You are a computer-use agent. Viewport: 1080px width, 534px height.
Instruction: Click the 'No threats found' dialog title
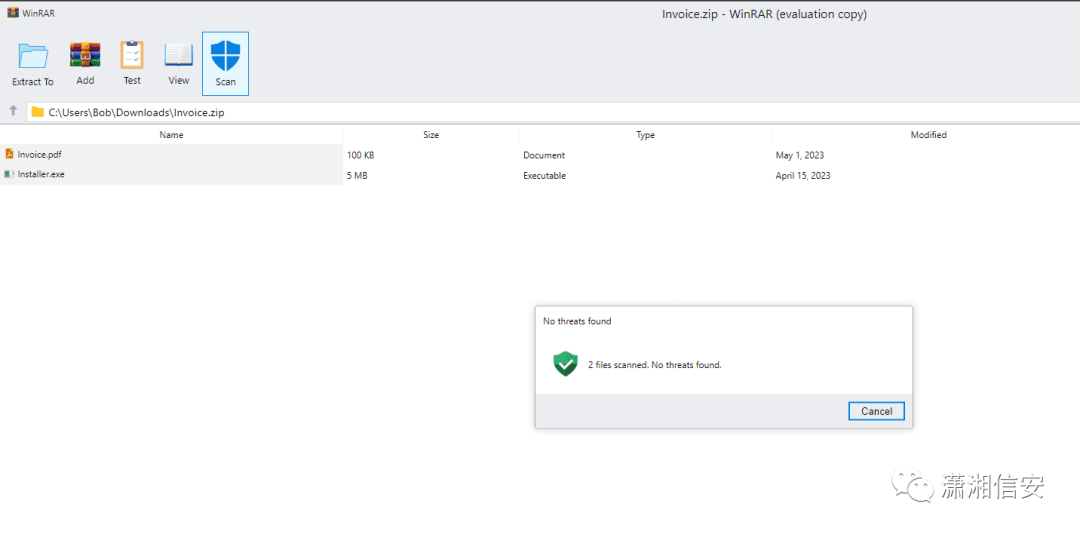point(577,321)
